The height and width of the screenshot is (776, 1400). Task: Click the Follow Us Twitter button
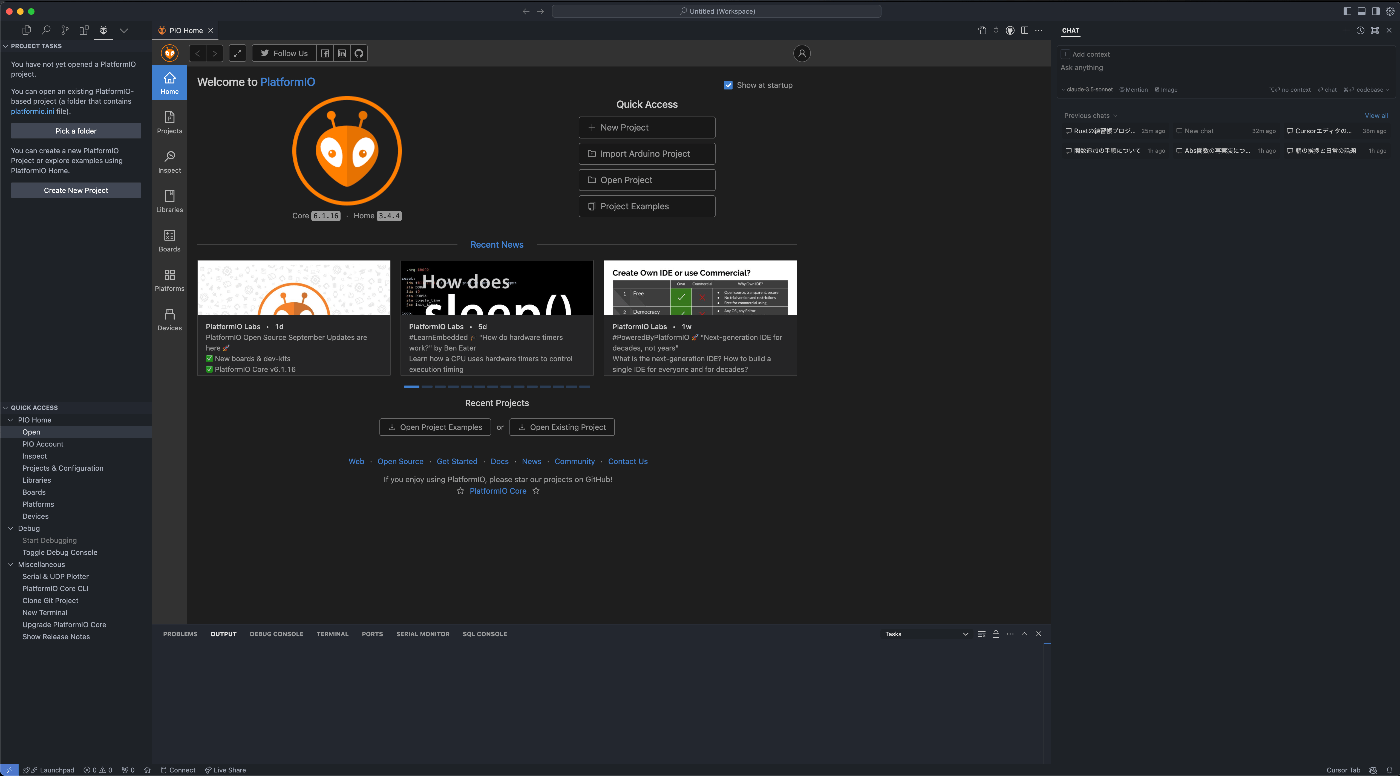point(284,53)
